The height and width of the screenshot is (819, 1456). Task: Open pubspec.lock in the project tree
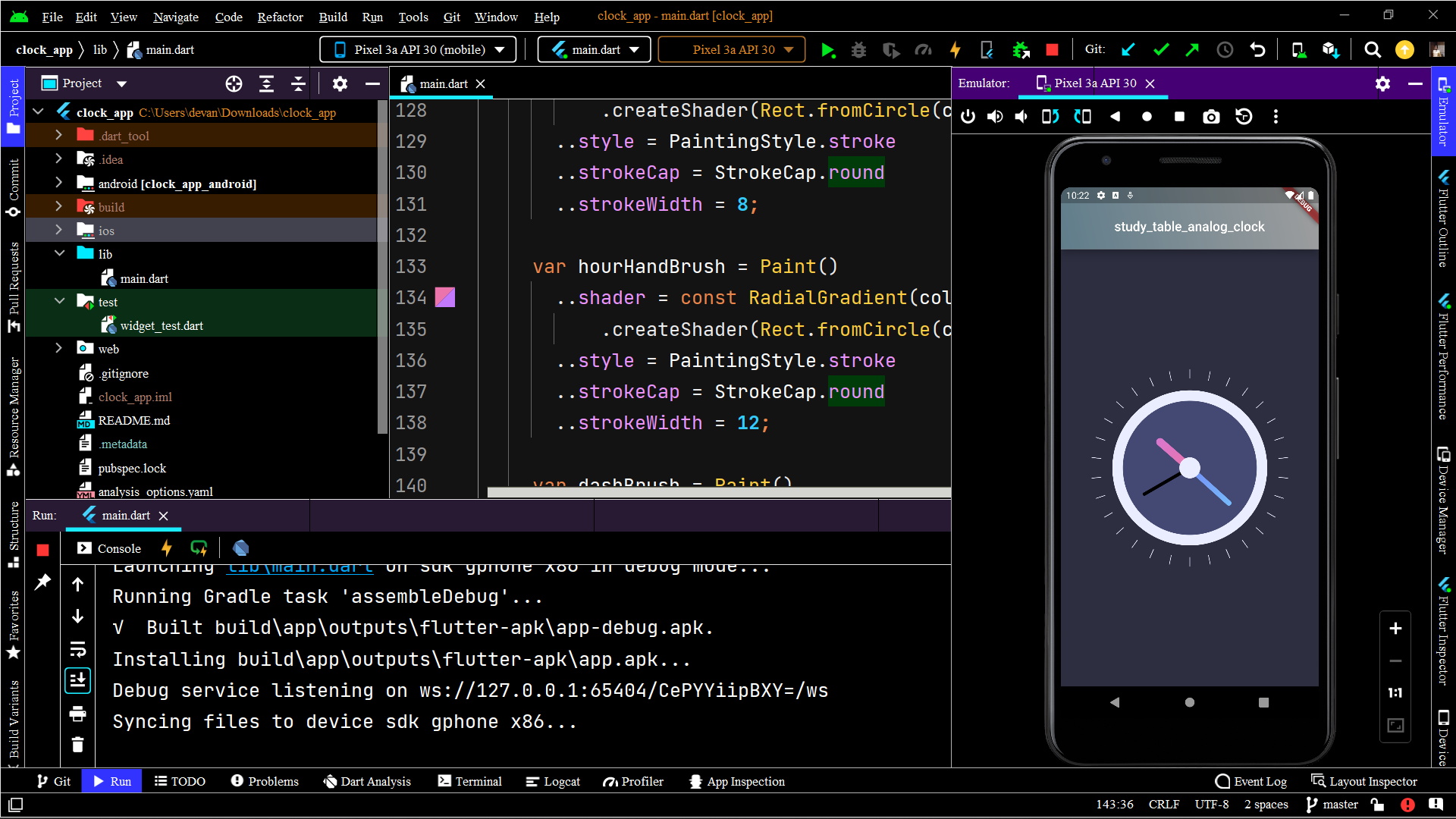click(x=132, y=468)
